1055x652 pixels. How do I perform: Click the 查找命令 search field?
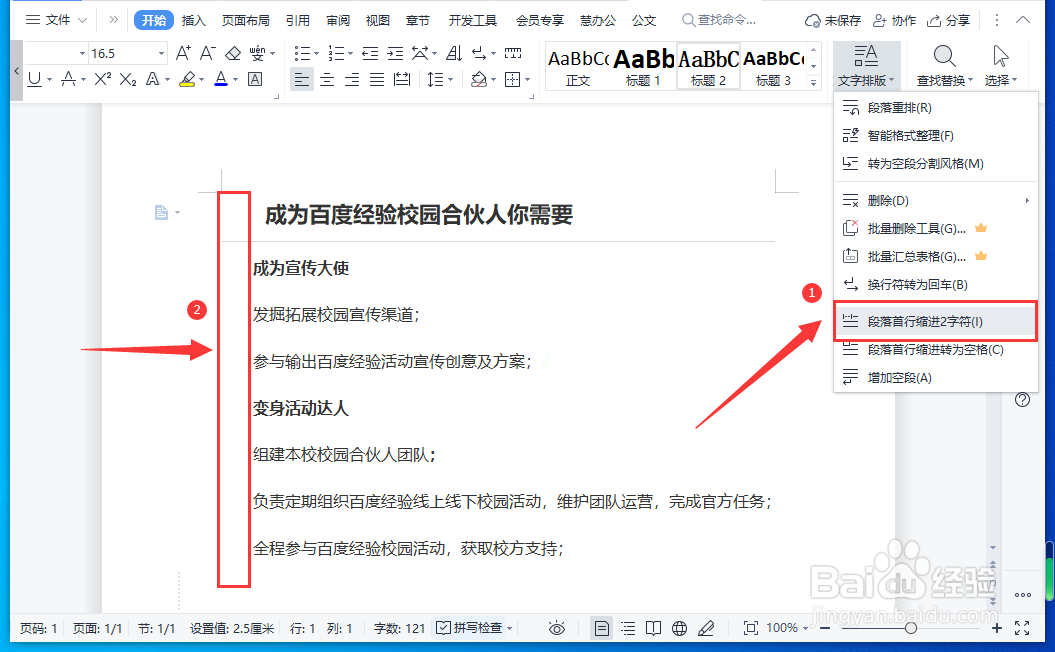click(720, 20)
